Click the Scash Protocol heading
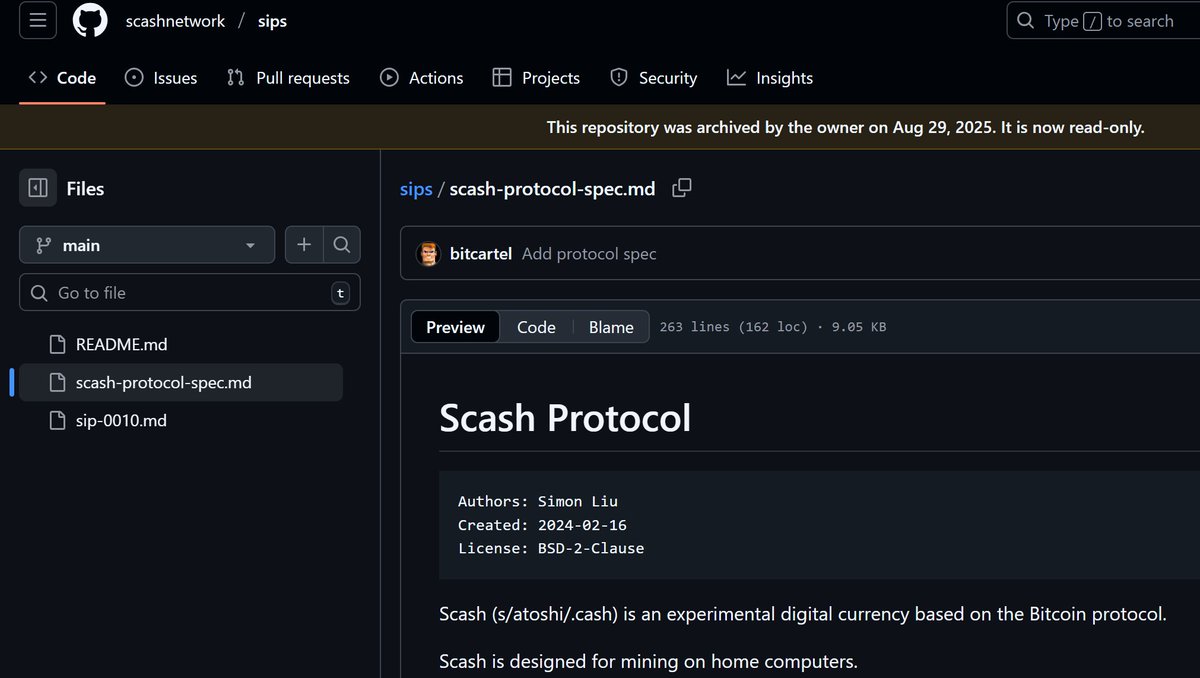The width and height of the screenshot is (1200, 678). pyautogui.click(x=565, y=418)
